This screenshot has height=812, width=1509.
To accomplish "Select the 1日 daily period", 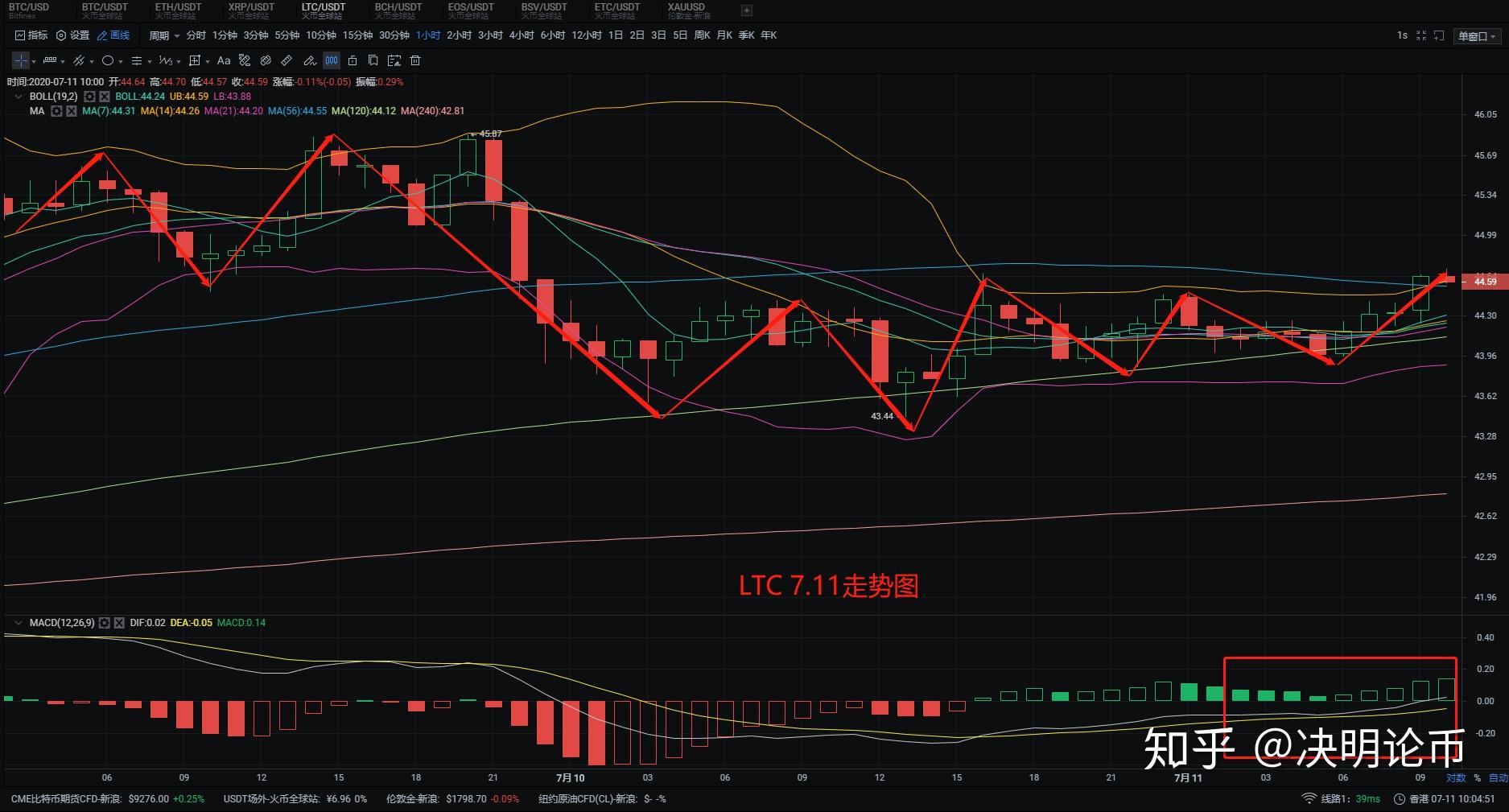I will click(x=616, y=35).
